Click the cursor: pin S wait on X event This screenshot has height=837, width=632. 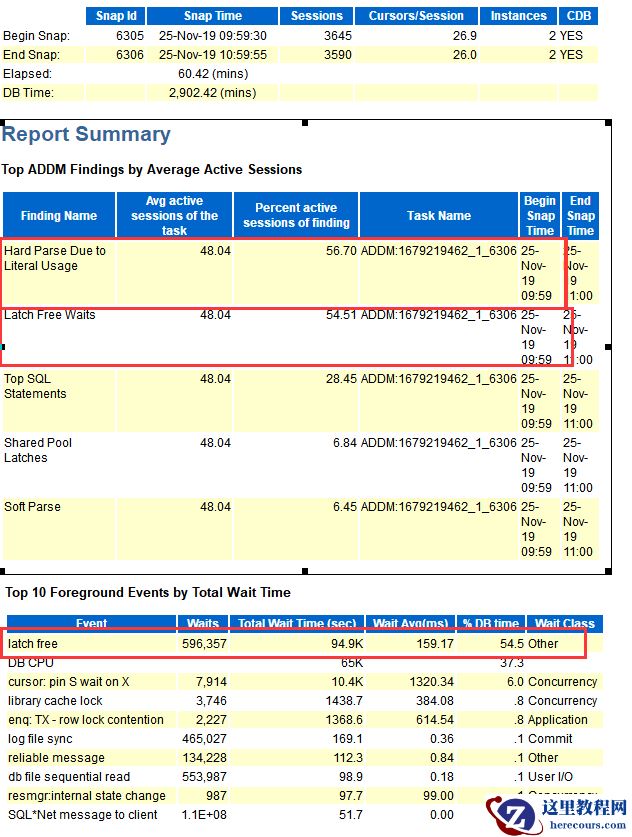click(70, 682)
